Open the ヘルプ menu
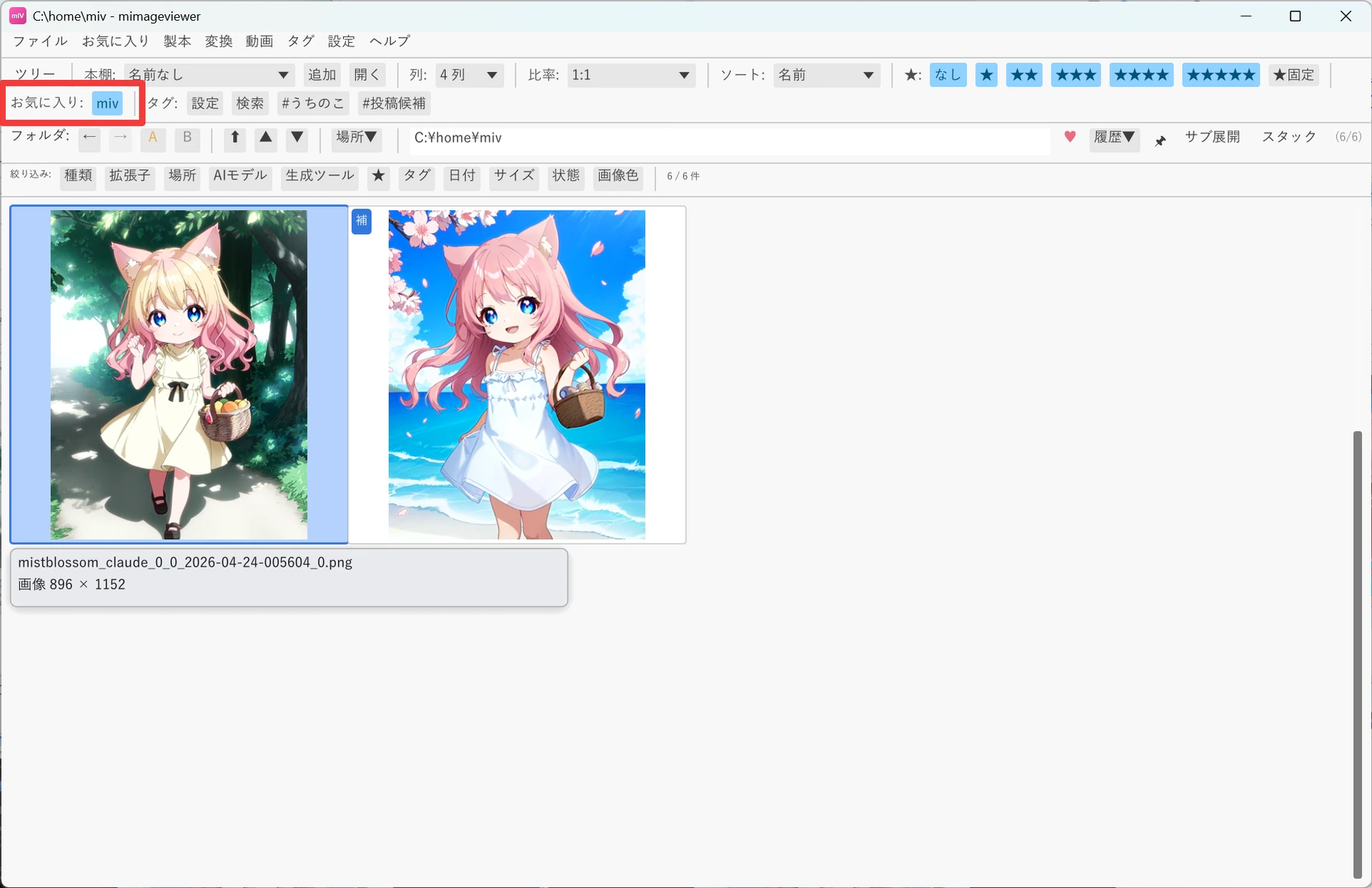The height and width of the screenshot is (888, 1372). (x=389, y=41)
